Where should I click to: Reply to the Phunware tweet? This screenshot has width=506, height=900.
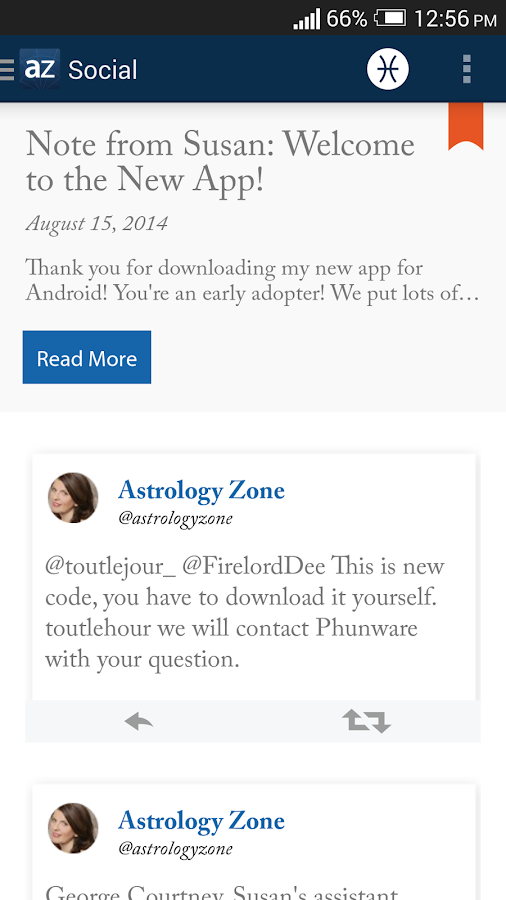pyautogui.click(x=139, y=721)
